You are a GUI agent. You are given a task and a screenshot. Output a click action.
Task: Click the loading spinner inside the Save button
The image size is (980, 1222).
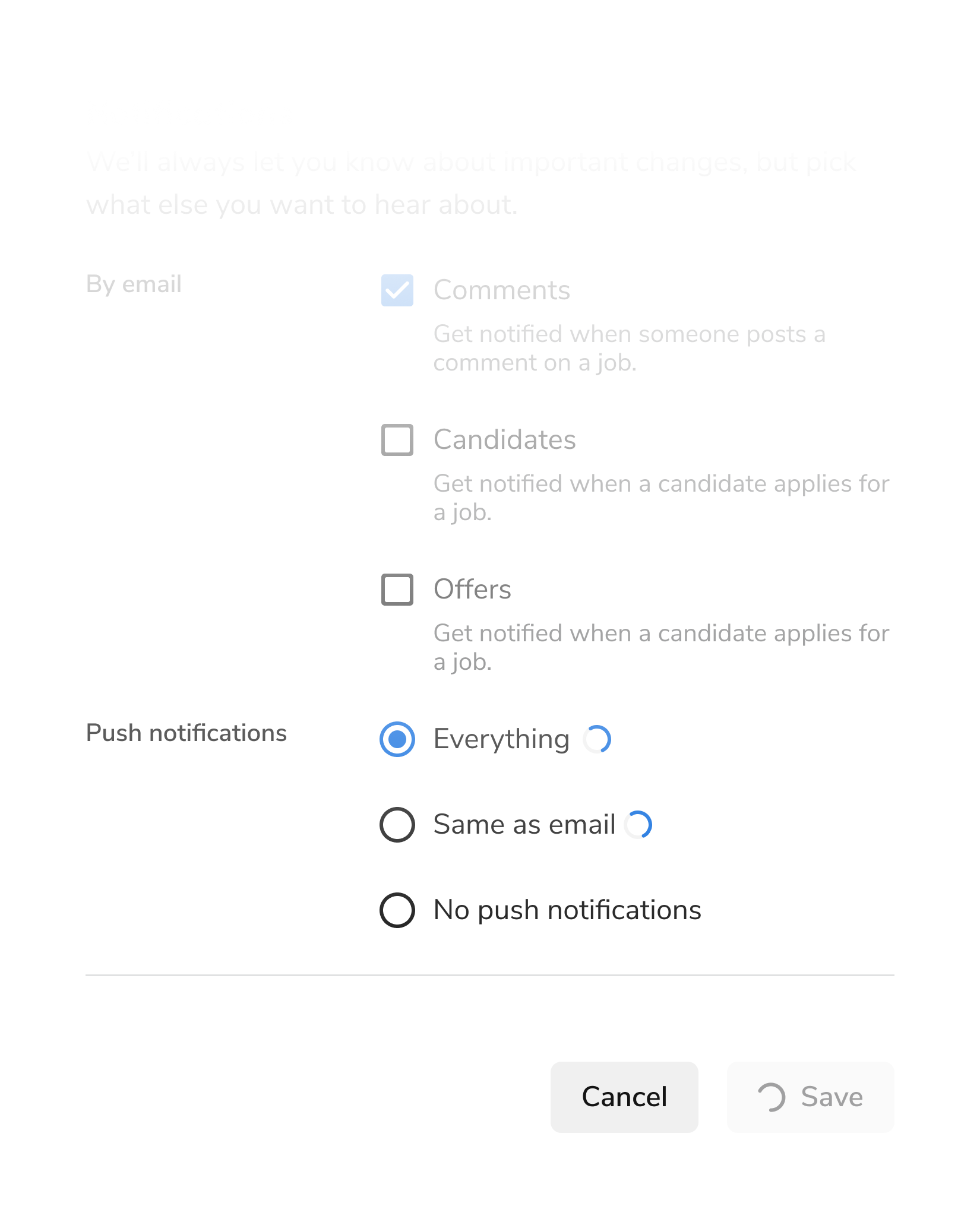click(x=771, y=1097)
